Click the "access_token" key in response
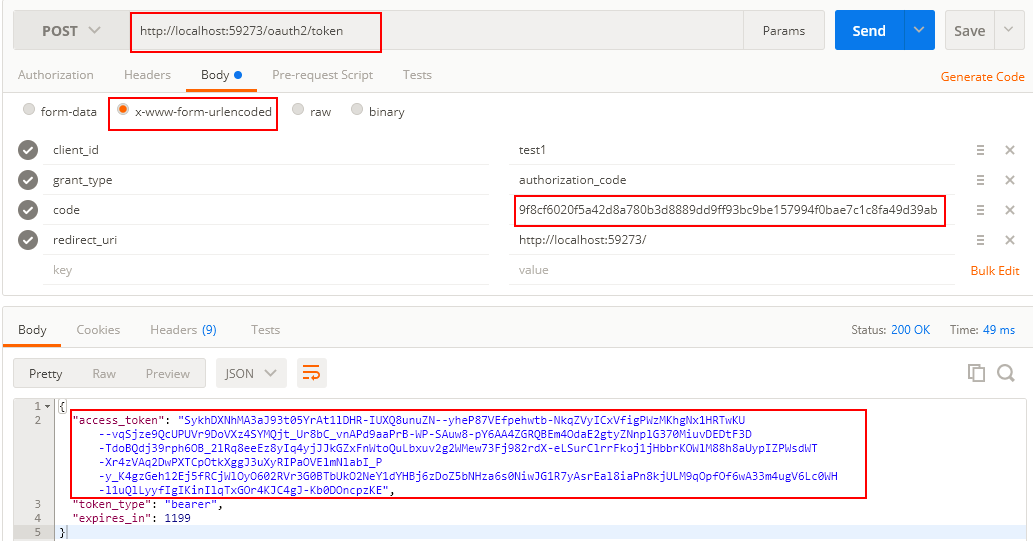 pyautogui.click(x=119, y=420)
